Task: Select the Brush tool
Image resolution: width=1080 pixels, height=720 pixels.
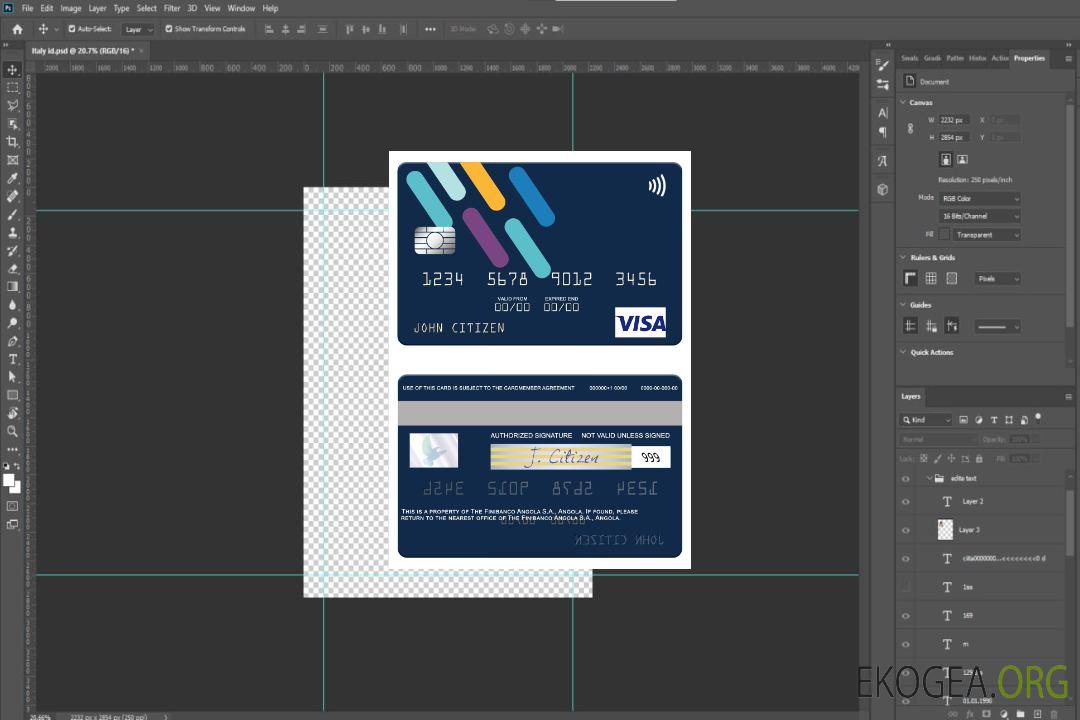Action: (x=12, y=214)
